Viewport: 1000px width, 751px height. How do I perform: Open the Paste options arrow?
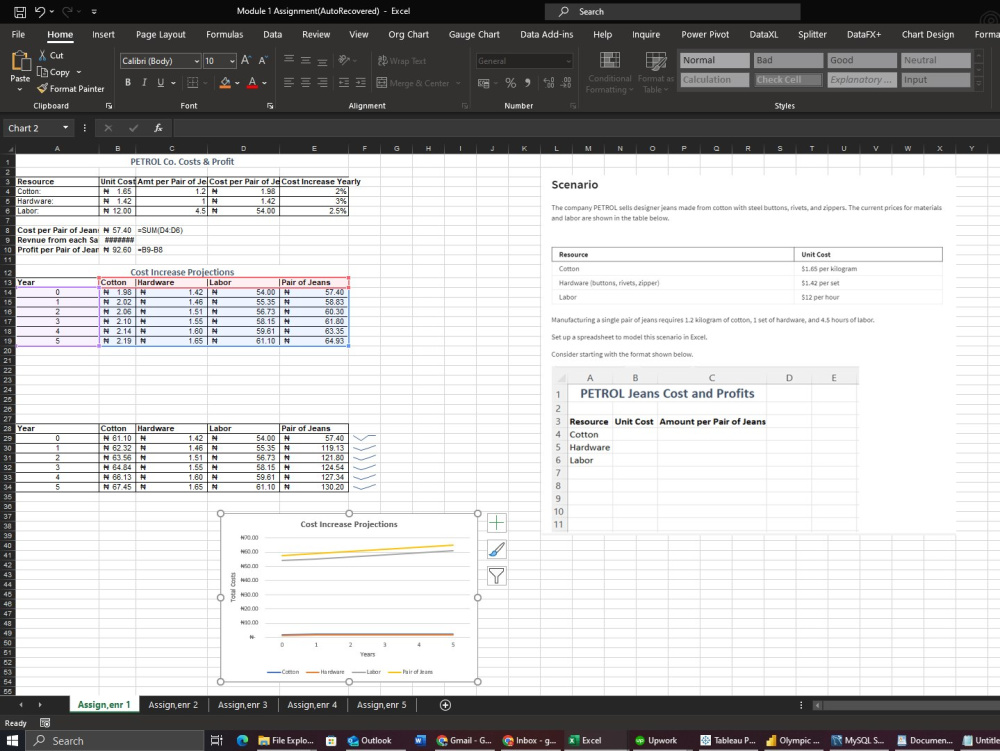(x=20, y=90)
